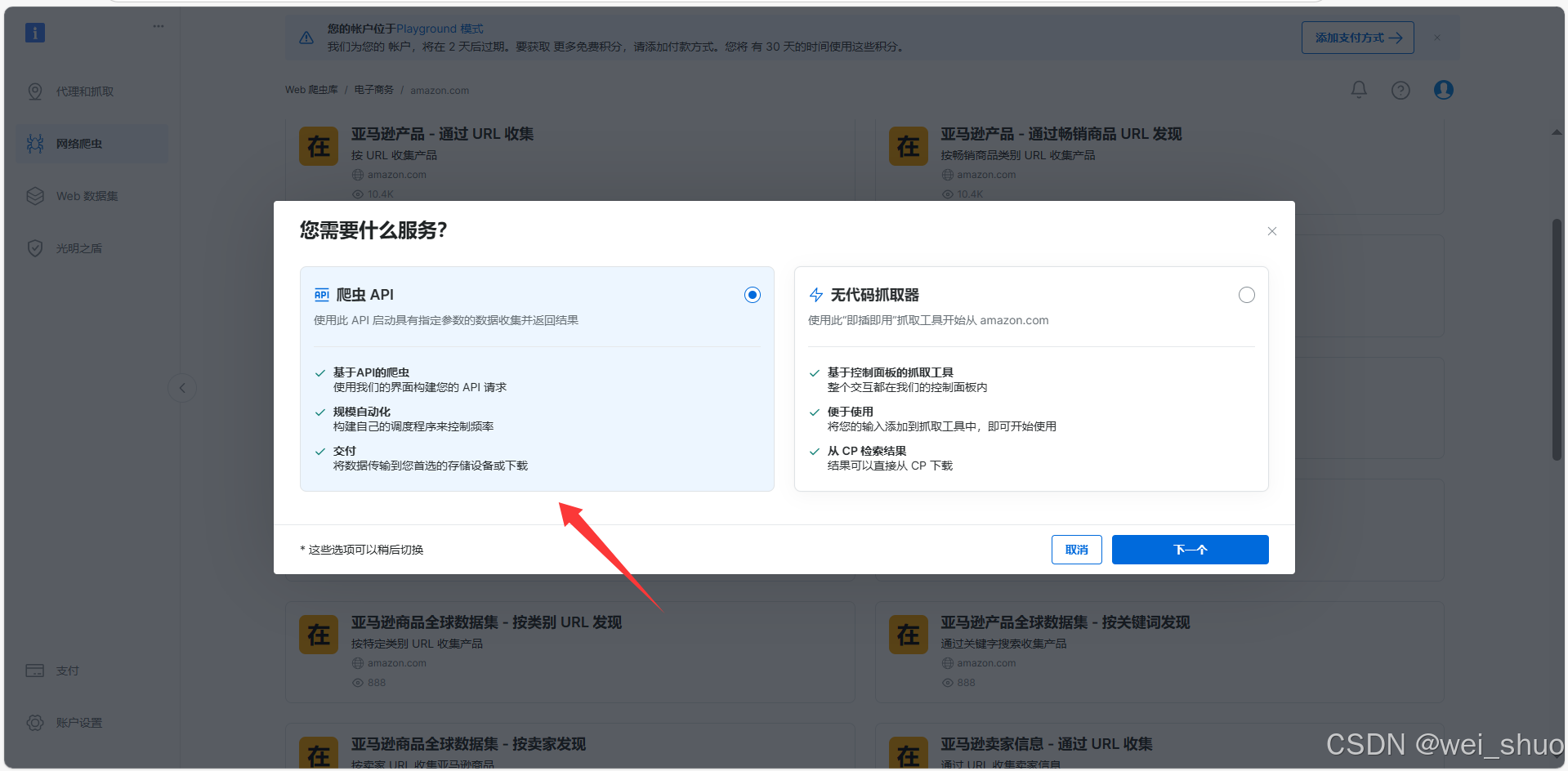Image resolution: width=1568 pixels, height=771 pixels.
Task: Click the 添加支付方式 button in the banner
Action: 1357,38
